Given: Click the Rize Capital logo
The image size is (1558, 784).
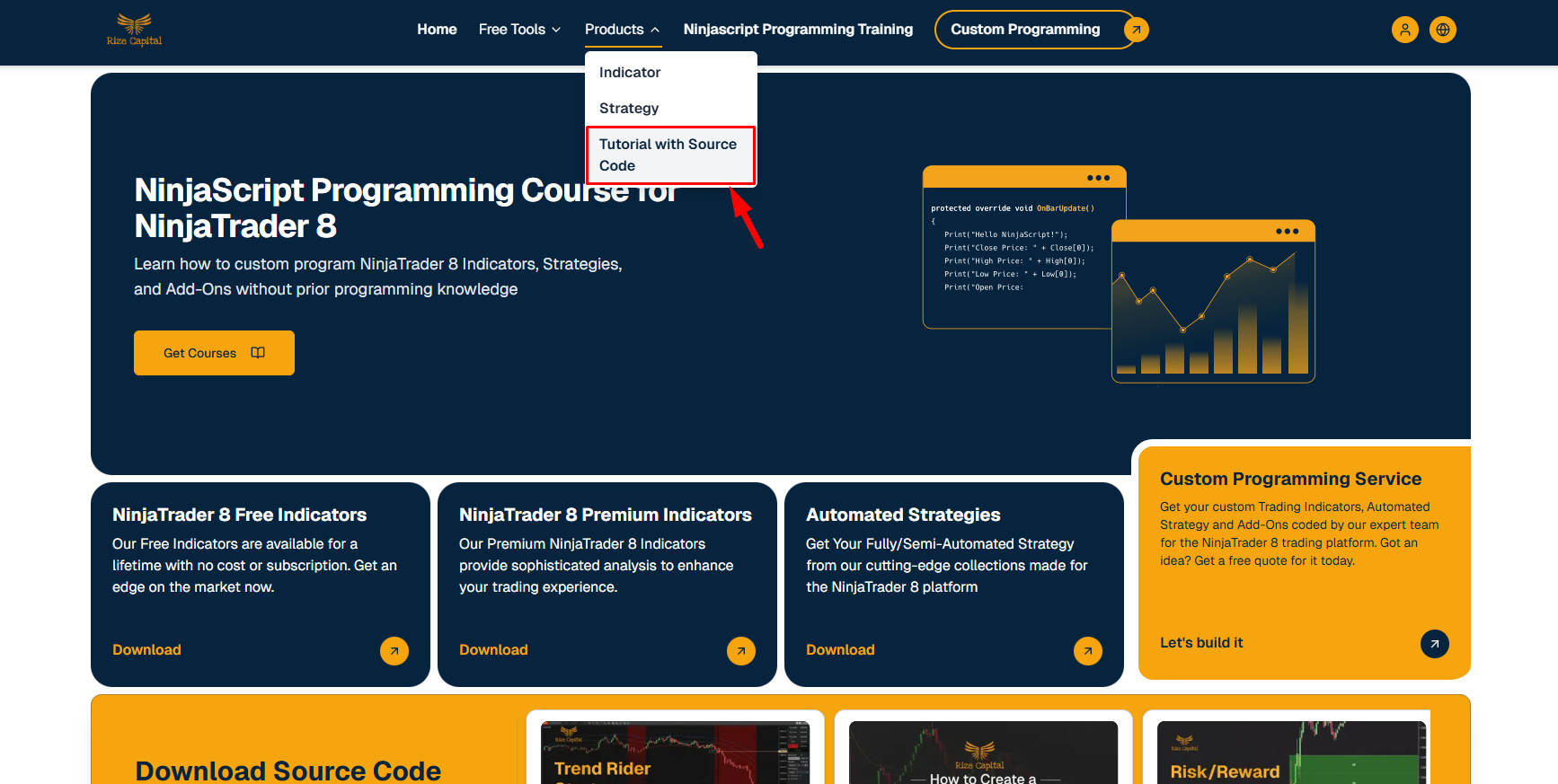Looking at the screenshot, I should (134, 30).
